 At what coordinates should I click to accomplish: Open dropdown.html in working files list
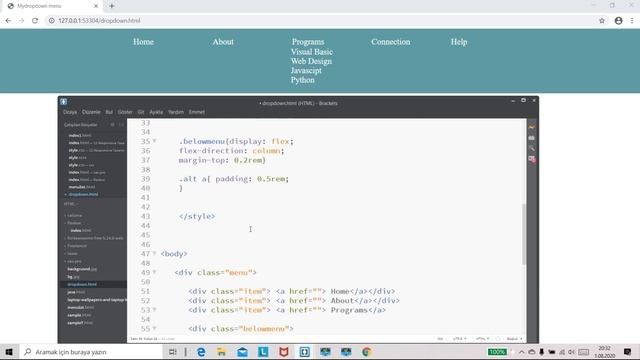pyautogui.click(x=83, y=194)
